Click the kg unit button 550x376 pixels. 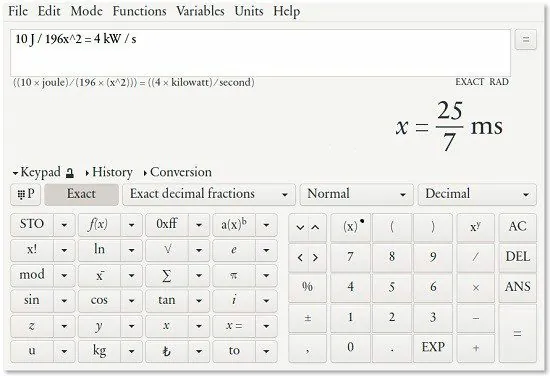99,351
